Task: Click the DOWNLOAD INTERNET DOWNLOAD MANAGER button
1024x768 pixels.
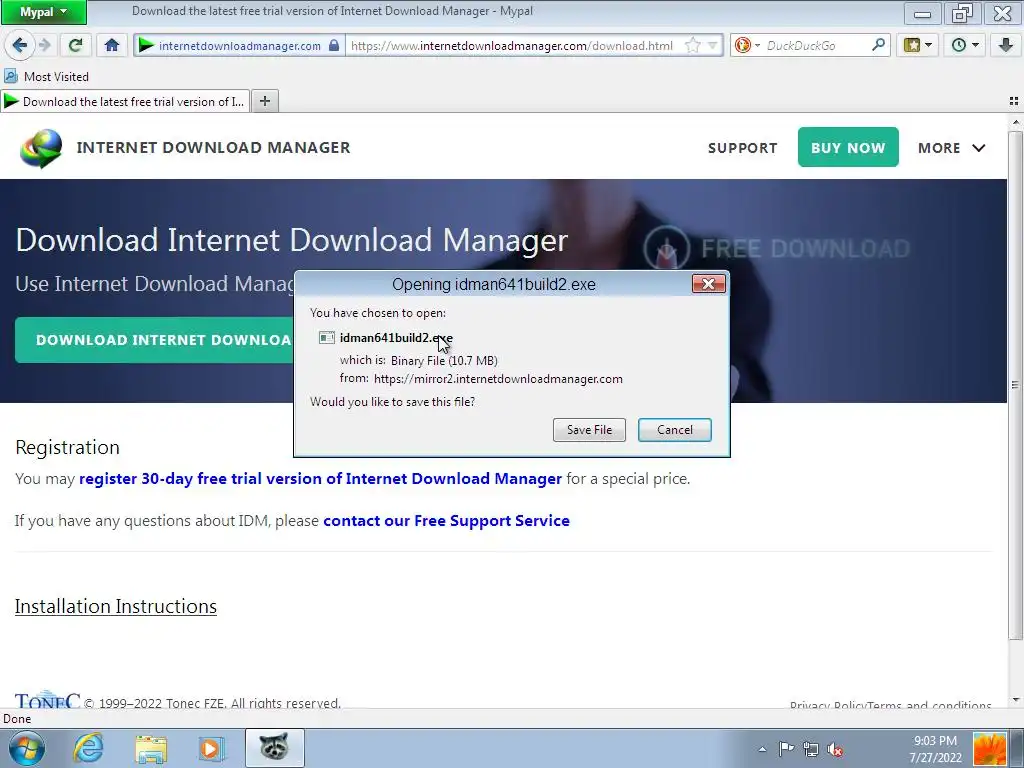Action: click(x=155, y=340)
